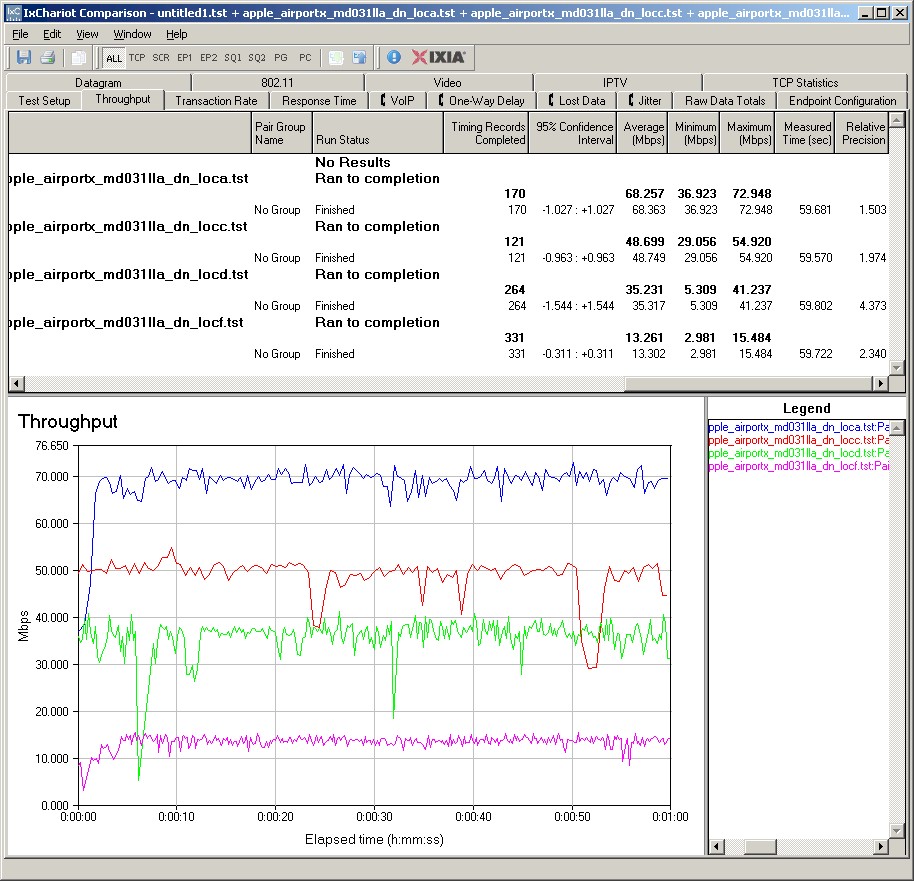
Task: Select the apple_airportx_md031lla_dn_loca.tst row
Action: click(448, 178)
